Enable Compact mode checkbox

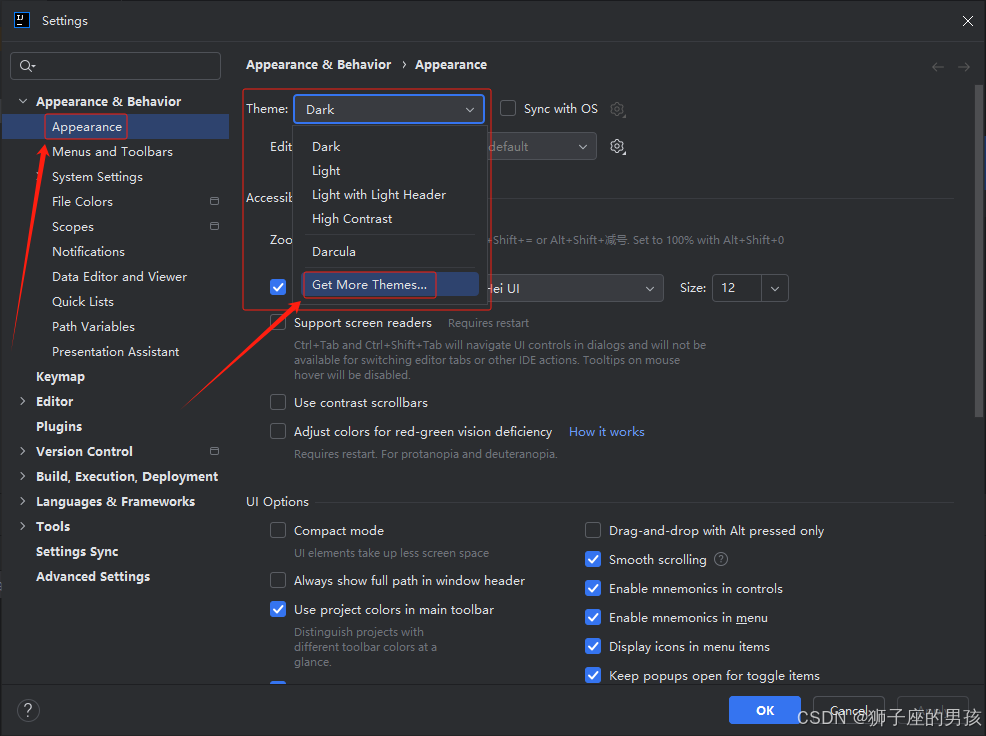[278, 530]
